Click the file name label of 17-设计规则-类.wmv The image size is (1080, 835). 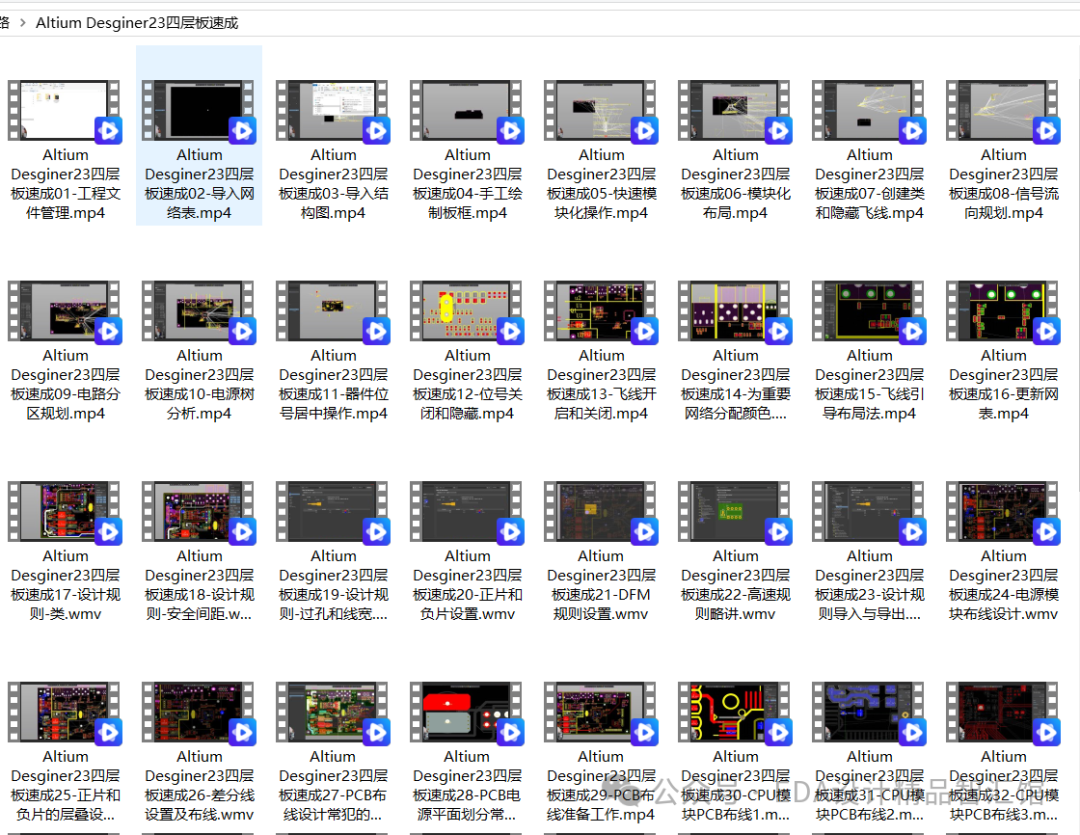(x=65, y=585)
